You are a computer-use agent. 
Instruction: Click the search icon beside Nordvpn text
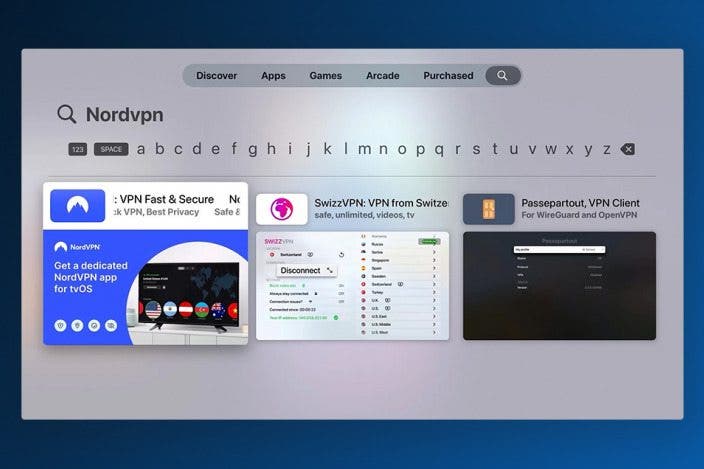67,114
